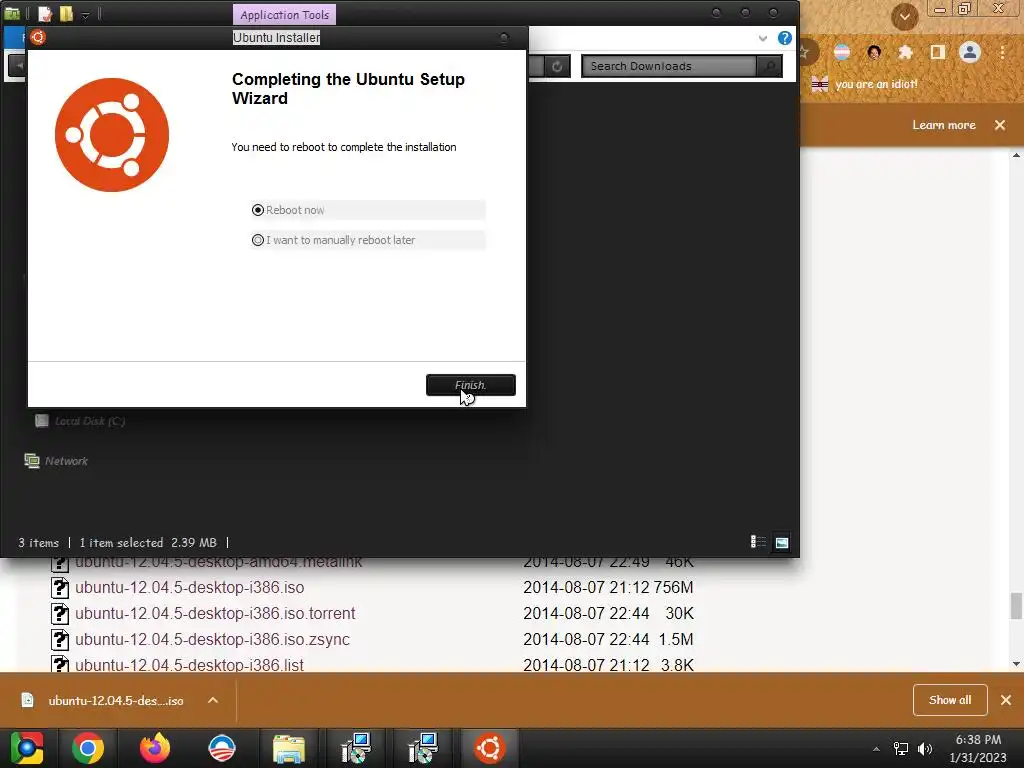The height and width of the screenshot is (768, 1024).
Task: Click the Search Downloads input field
Action: pyautogui.click(x=668, y=66)
